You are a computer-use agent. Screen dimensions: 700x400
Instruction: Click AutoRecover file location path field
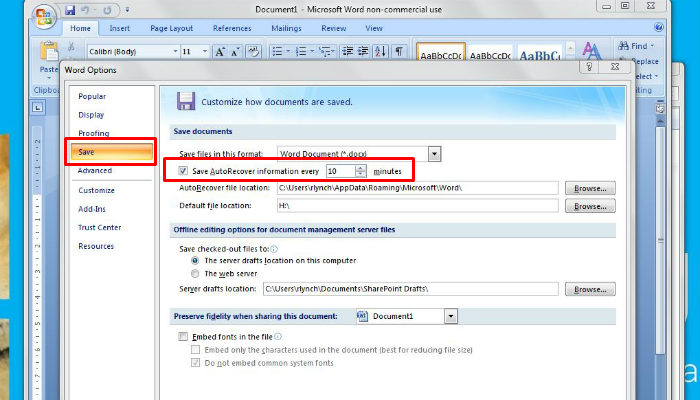417,188
